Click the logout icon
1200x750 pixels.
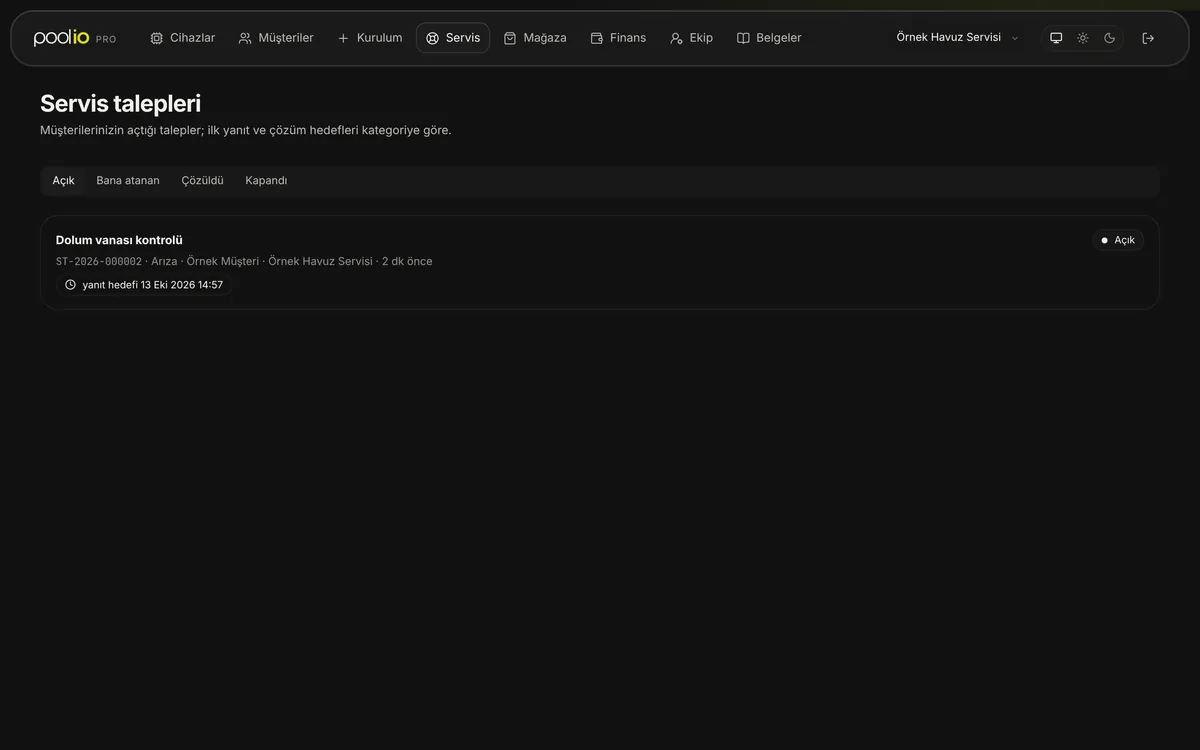pos(1148,38)
